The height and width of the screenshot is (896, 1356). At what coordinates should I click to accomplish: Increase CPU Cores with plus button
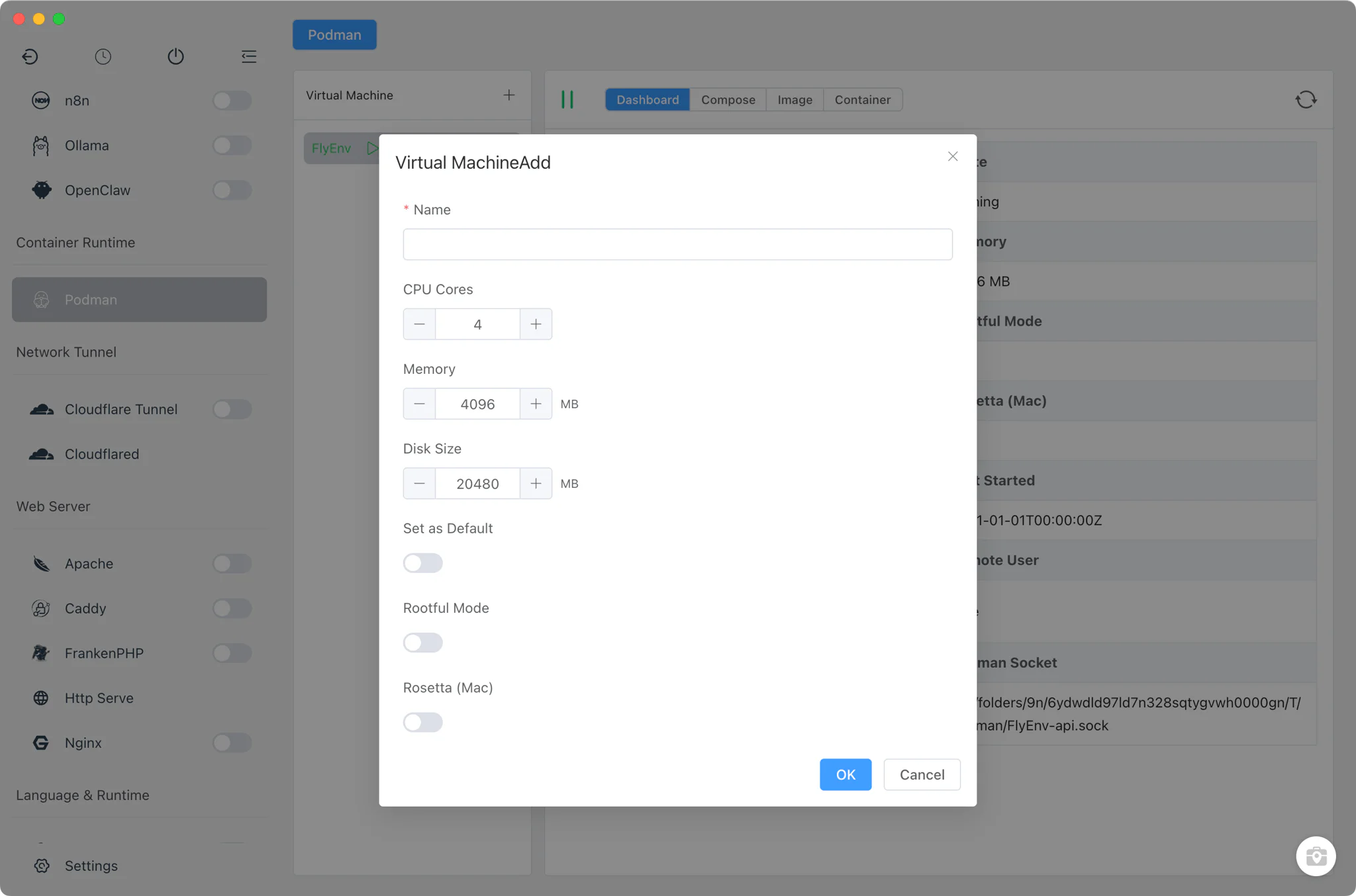(x=536, y=324)
